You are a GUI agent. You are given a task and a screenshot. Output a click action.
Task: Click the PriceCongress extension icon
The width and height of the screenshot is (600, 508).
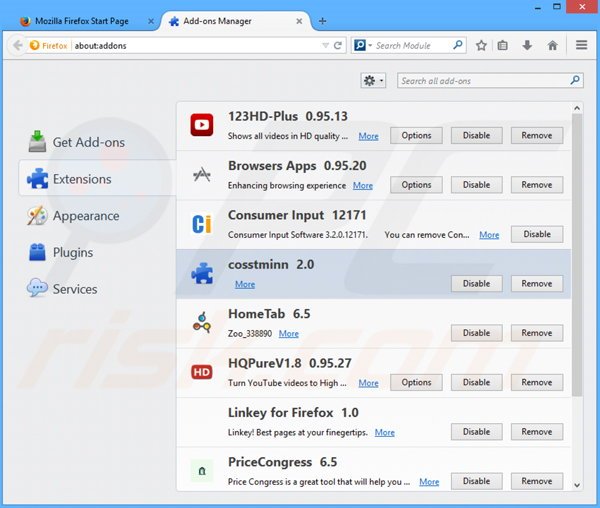(202, 471)
